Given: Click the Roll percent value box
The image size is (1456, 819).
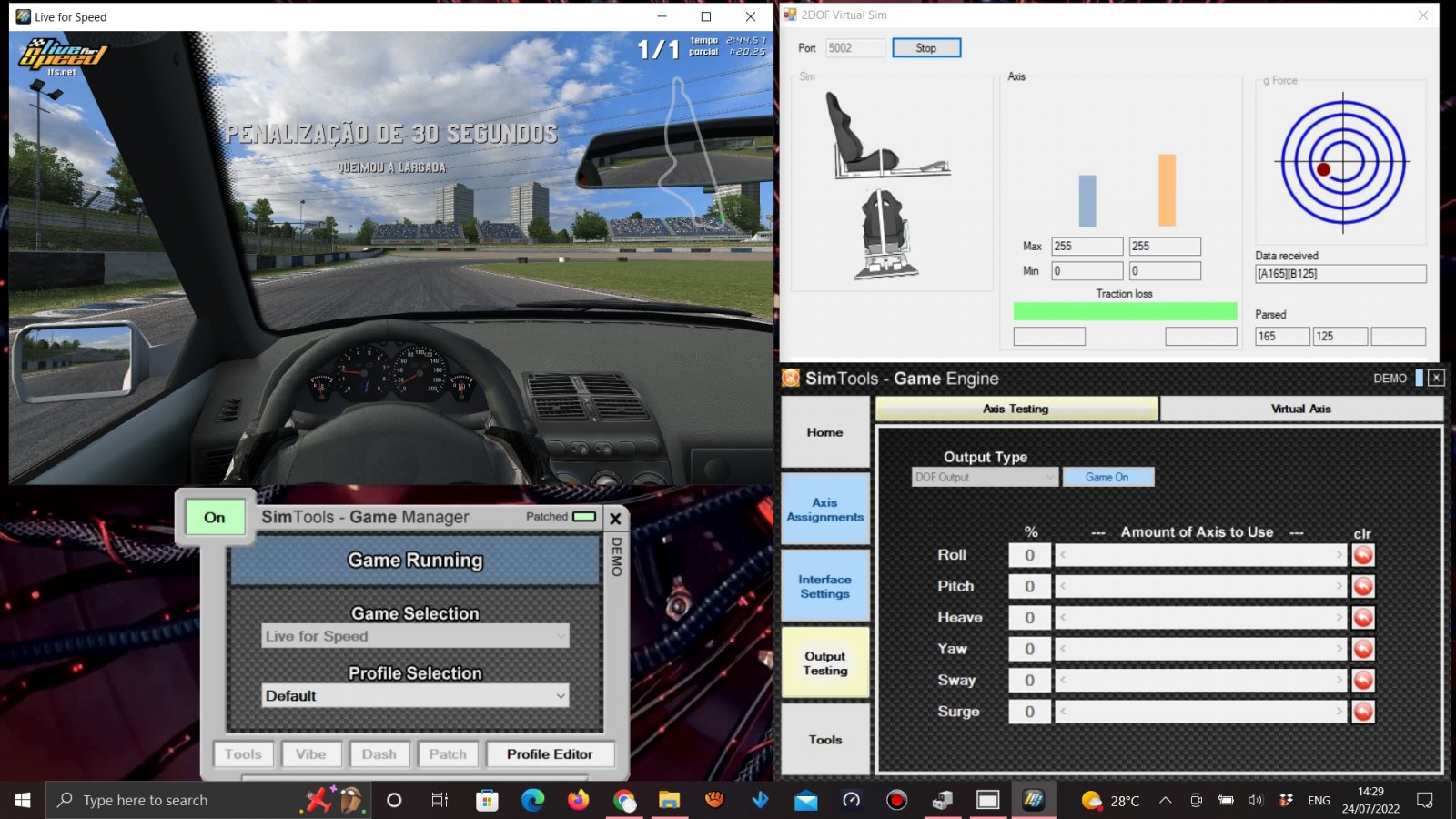Looking at the screenshot, I should [x=1030, y=555].
